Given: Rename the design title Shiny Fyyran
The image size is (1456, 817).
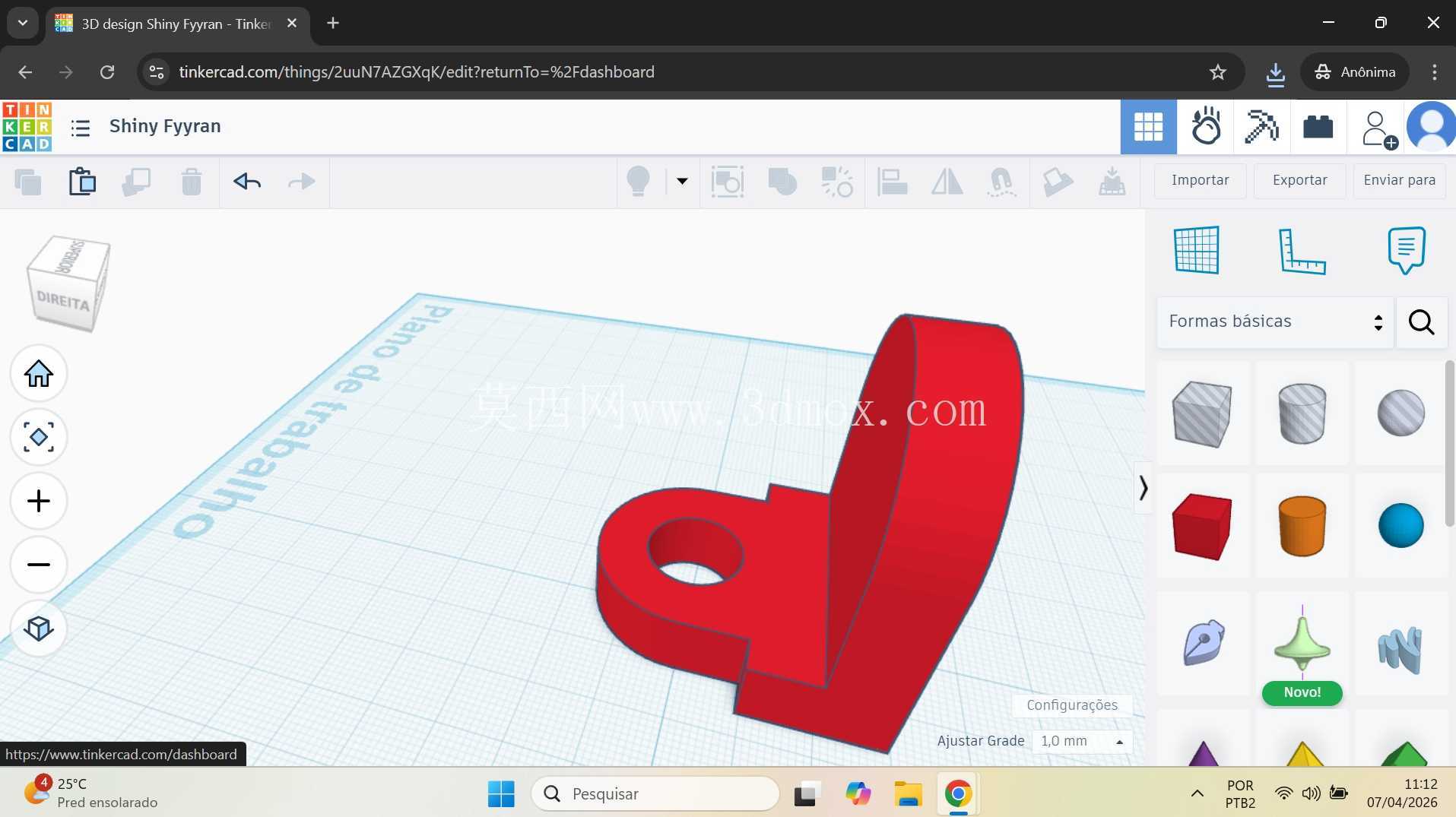Looking at the screenshot, I should pos(165,127).
